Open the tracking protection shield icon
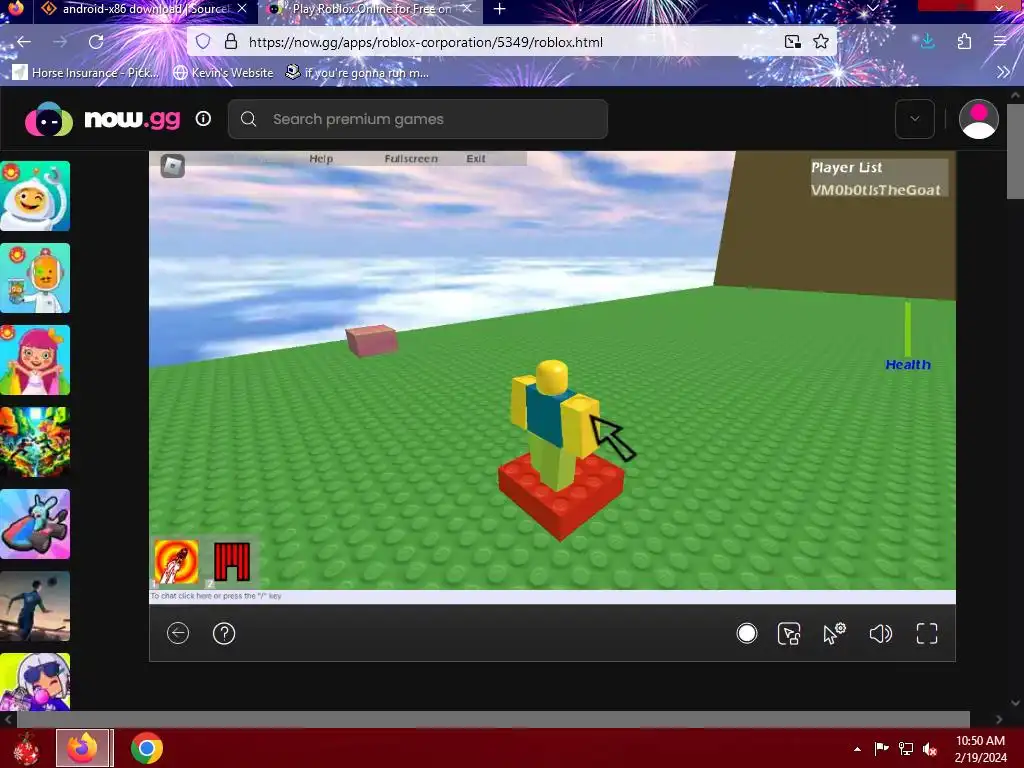Viewport: 1024px width, 768px height. (203, 42)
